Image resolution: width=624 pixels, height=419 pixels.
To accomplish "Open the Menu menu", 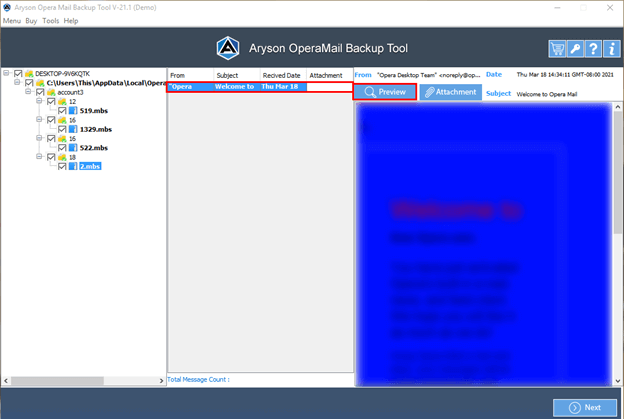I will coord(12,21).
